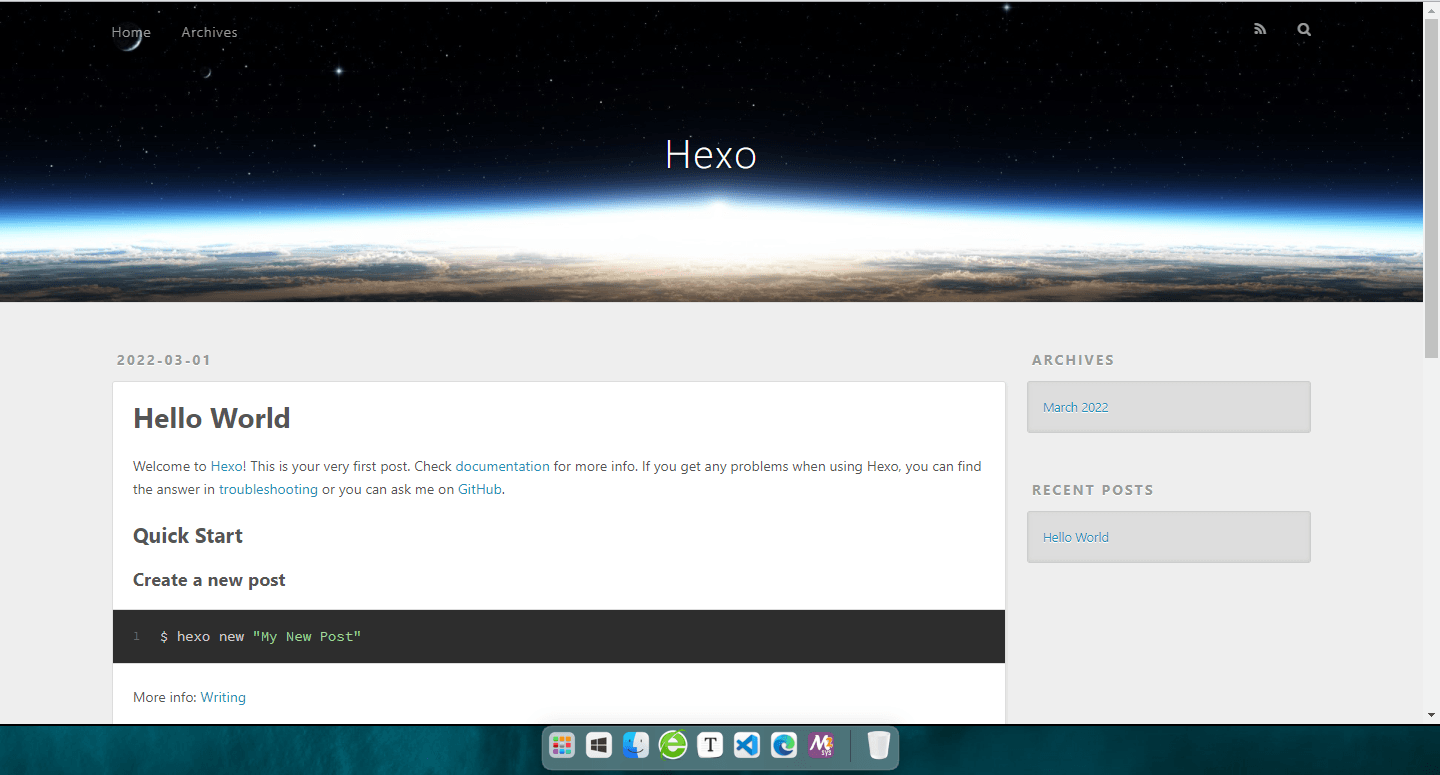Follow the documentation link
This screenshot has height=775, width=1440.
tap(502, 466)
